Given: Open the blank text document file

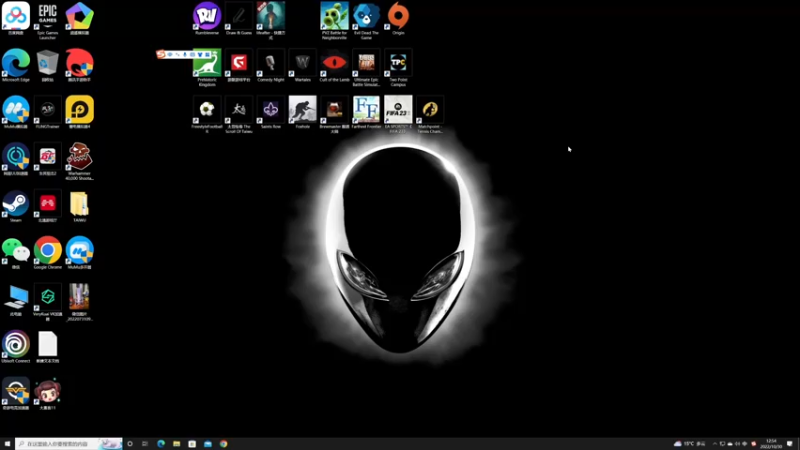Looking at the screenshot, I should tap(47, 347).
